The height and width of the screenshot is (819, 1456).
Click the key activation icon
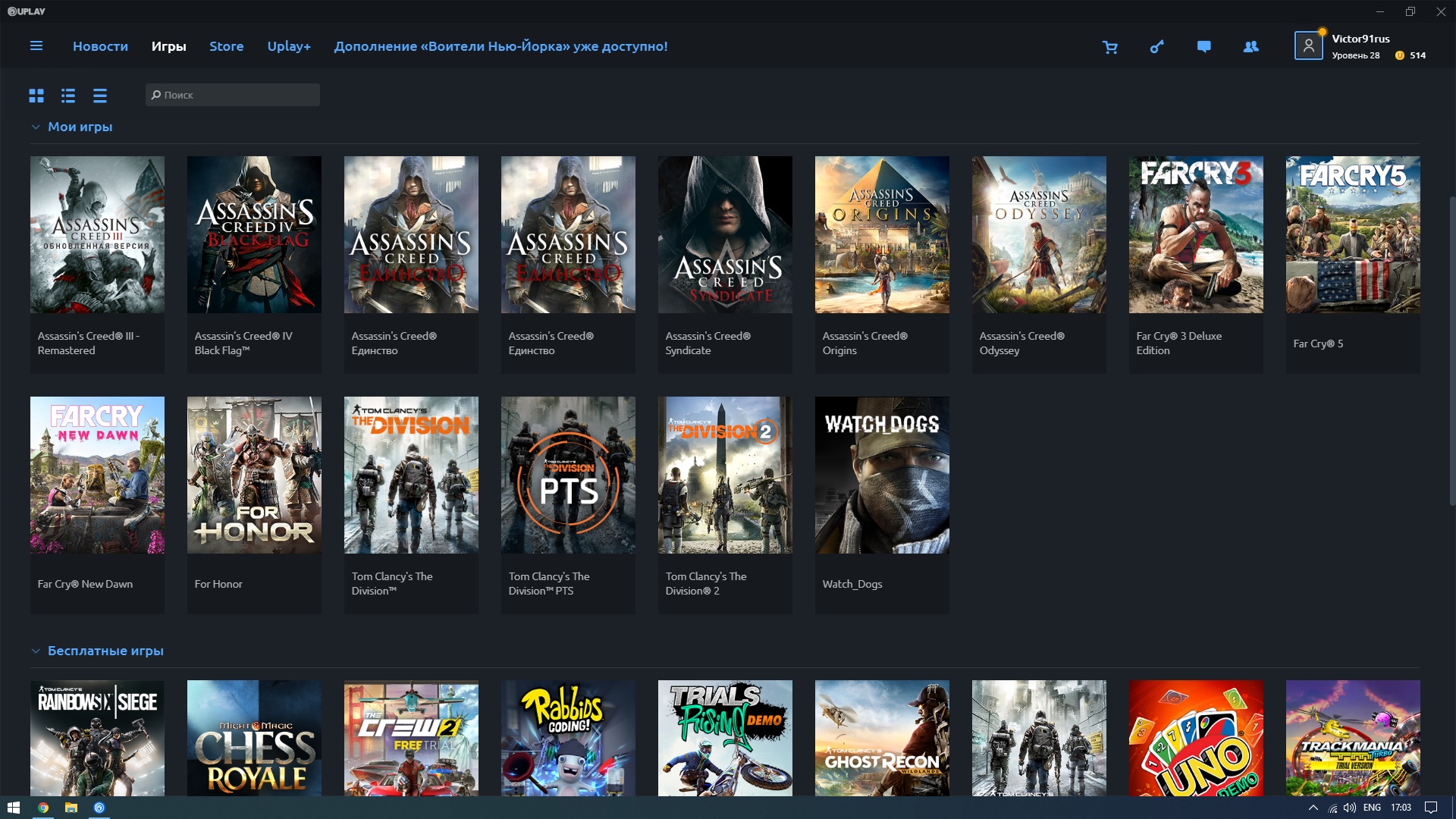pyautogui.click(x=1157, y=47)
